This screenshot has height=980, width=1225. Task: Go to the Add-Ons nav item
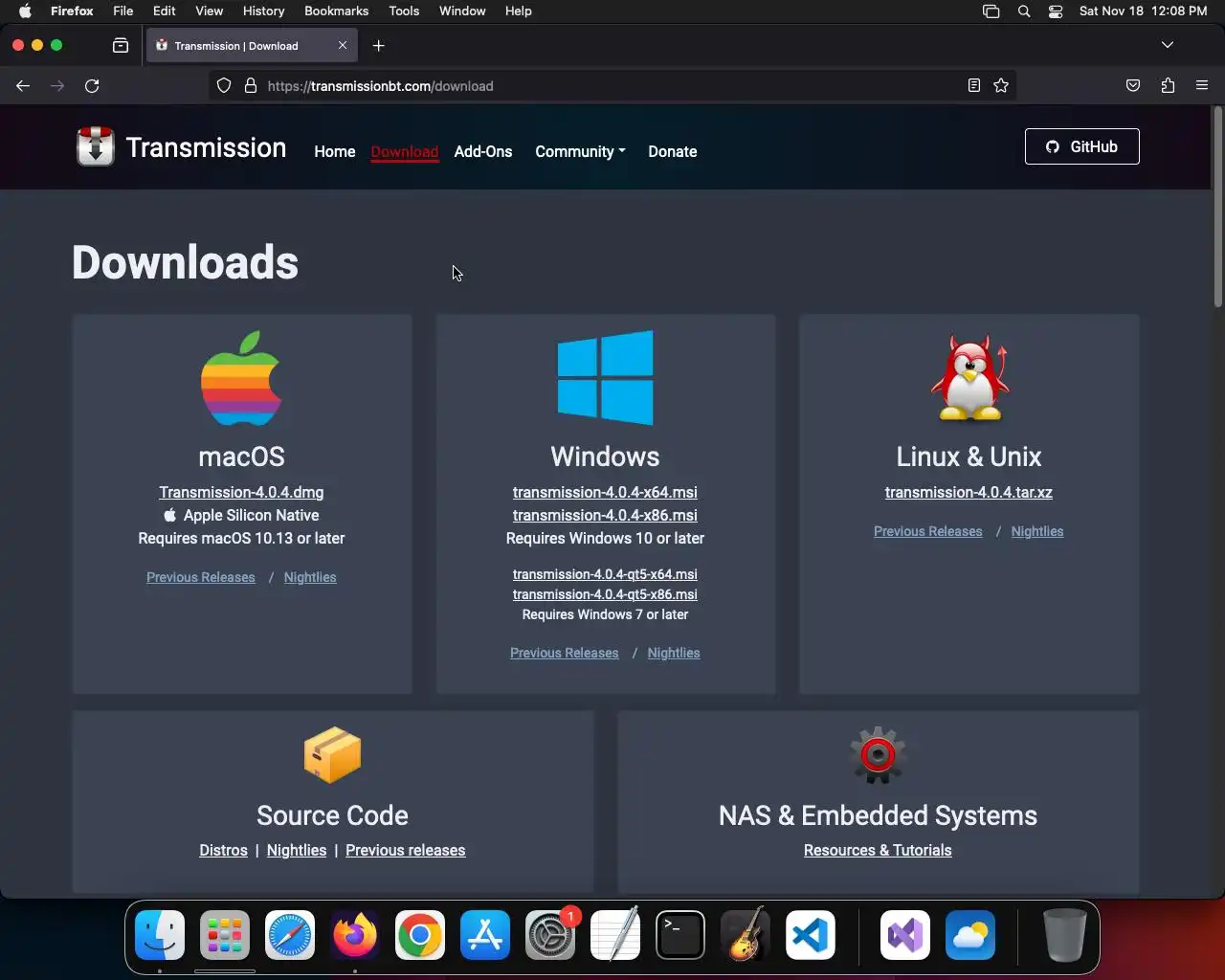(483, 151)
